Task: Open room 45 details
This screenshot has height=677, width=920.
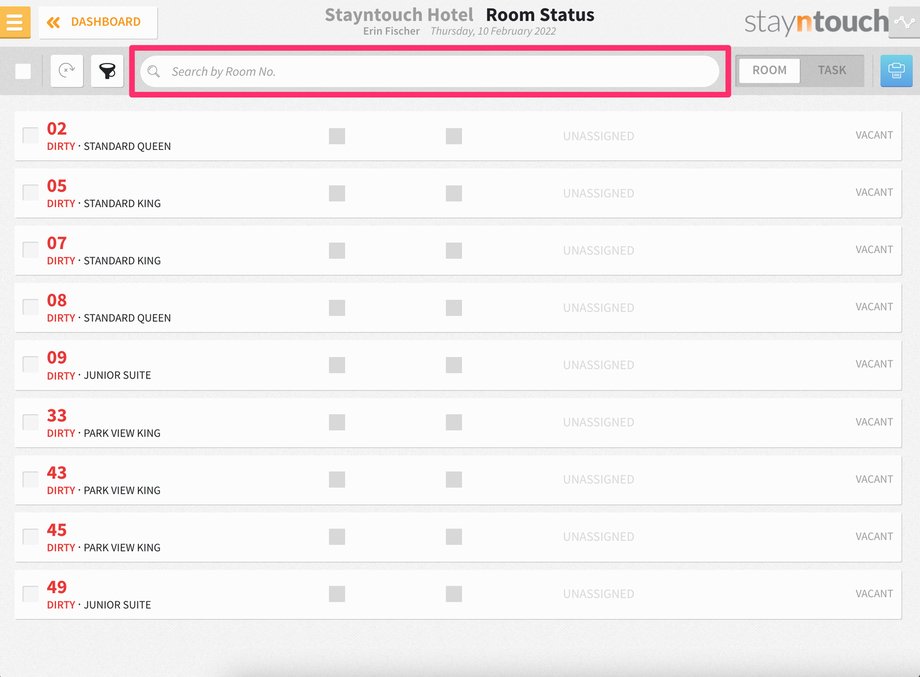Action: [x=458, y=537]
